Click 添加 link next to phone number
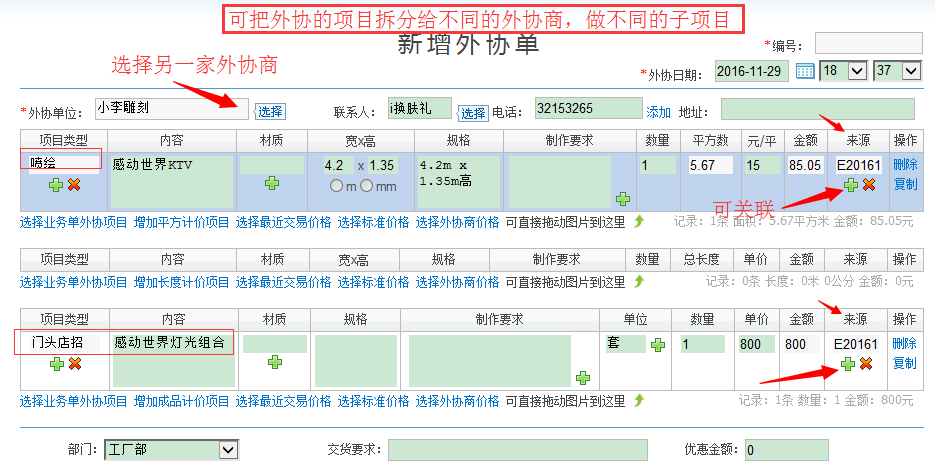This screenshot has width=935, height=471. tap(658, 111)
